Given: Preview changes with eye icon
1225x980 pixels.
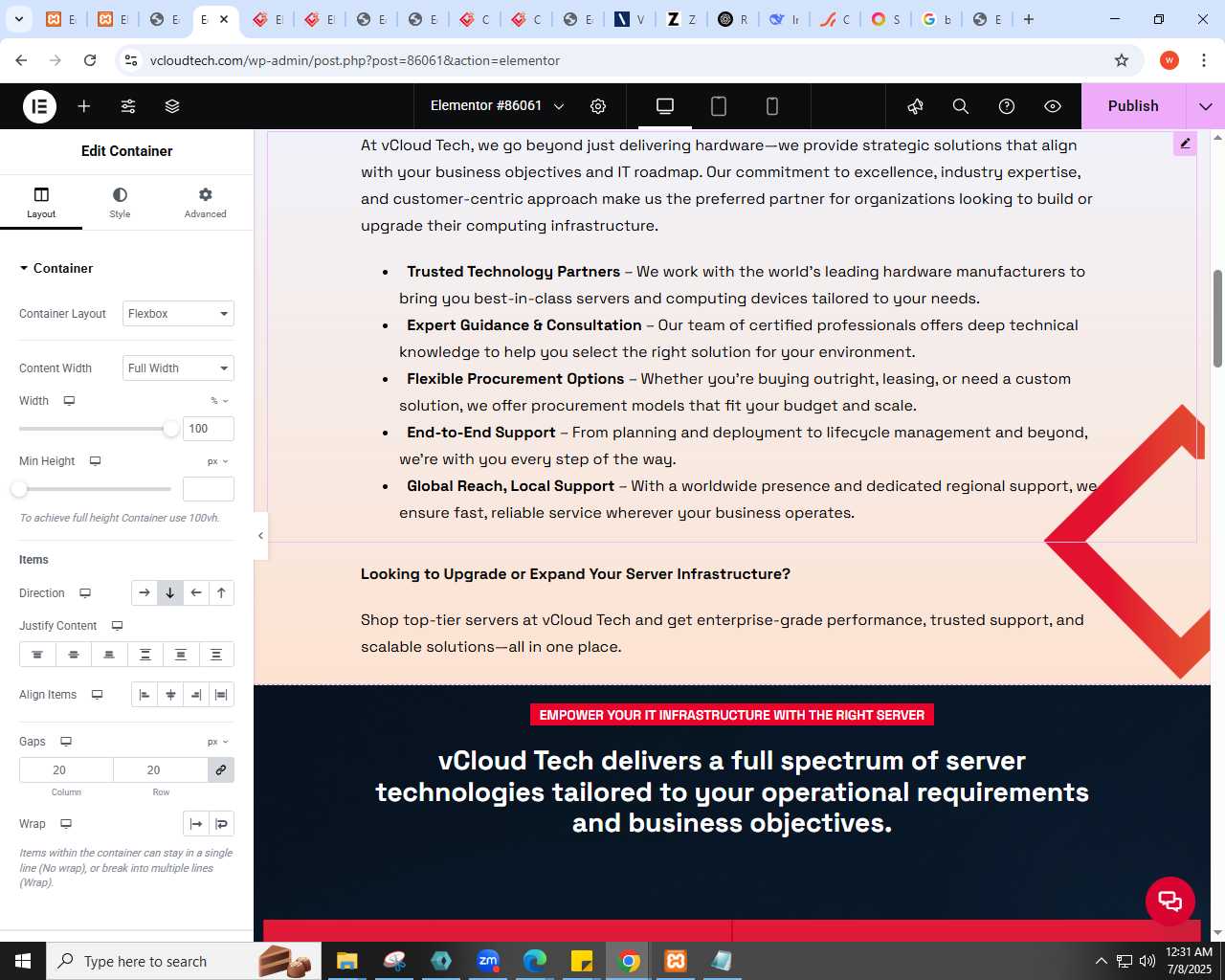Looking at the screenshot, I should [1053, 106].
